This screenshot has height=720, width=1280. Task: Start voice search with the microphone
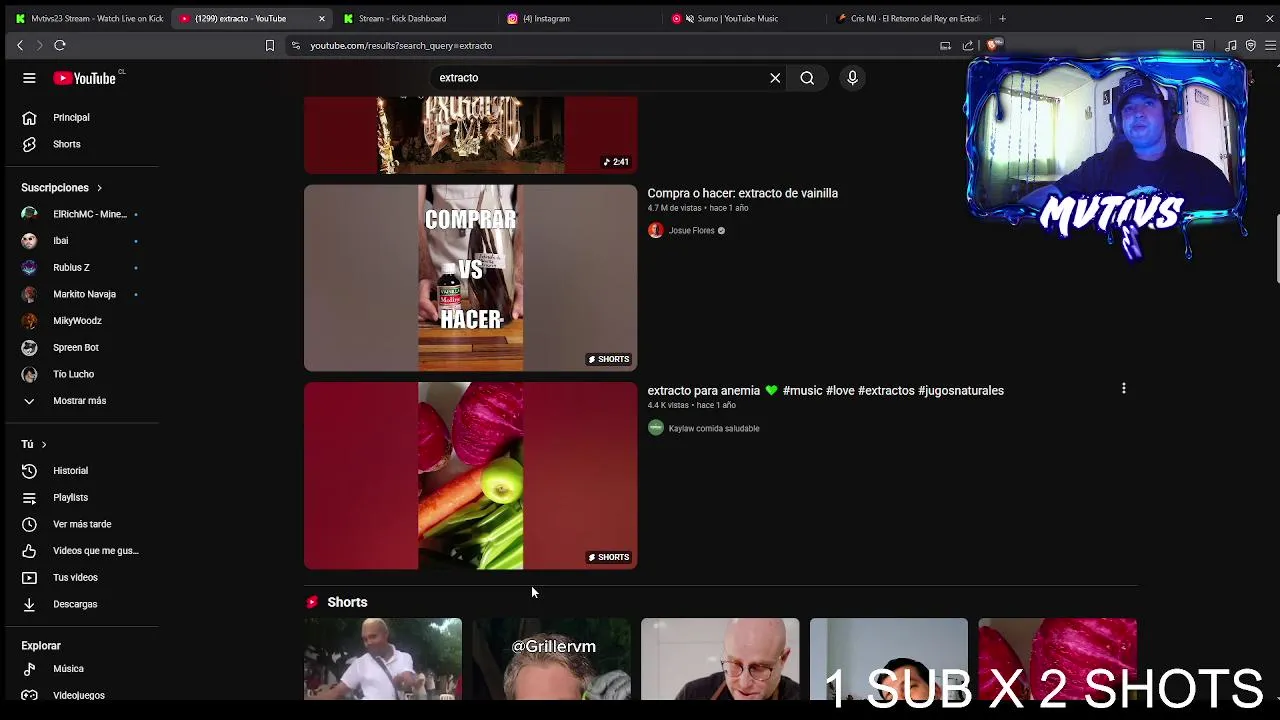click(x=852, y=78)
